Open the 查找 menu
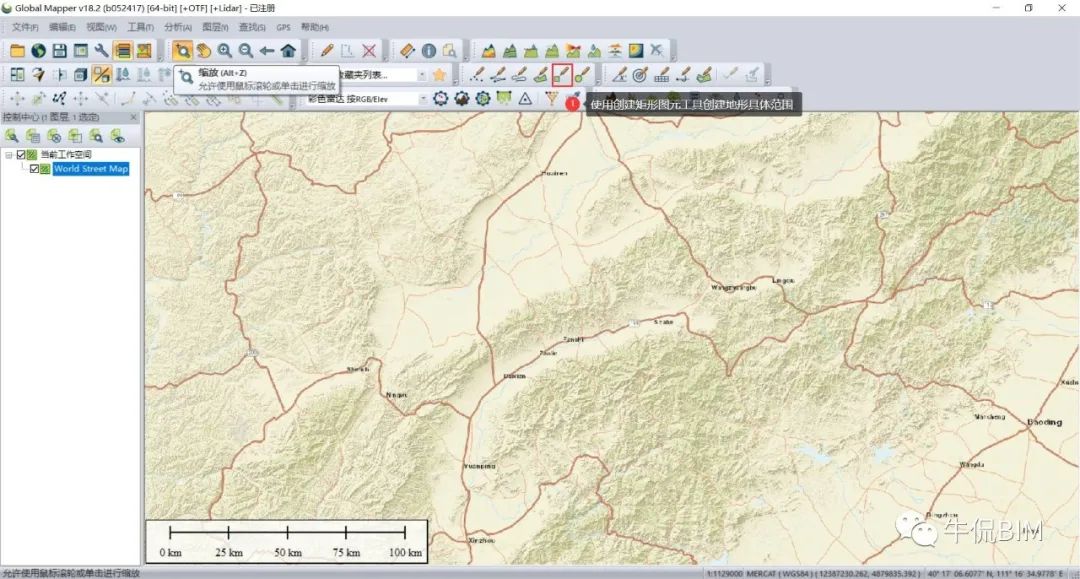Image resolution: width=1080 pixels, height=579 pixels. coord(252,27)
